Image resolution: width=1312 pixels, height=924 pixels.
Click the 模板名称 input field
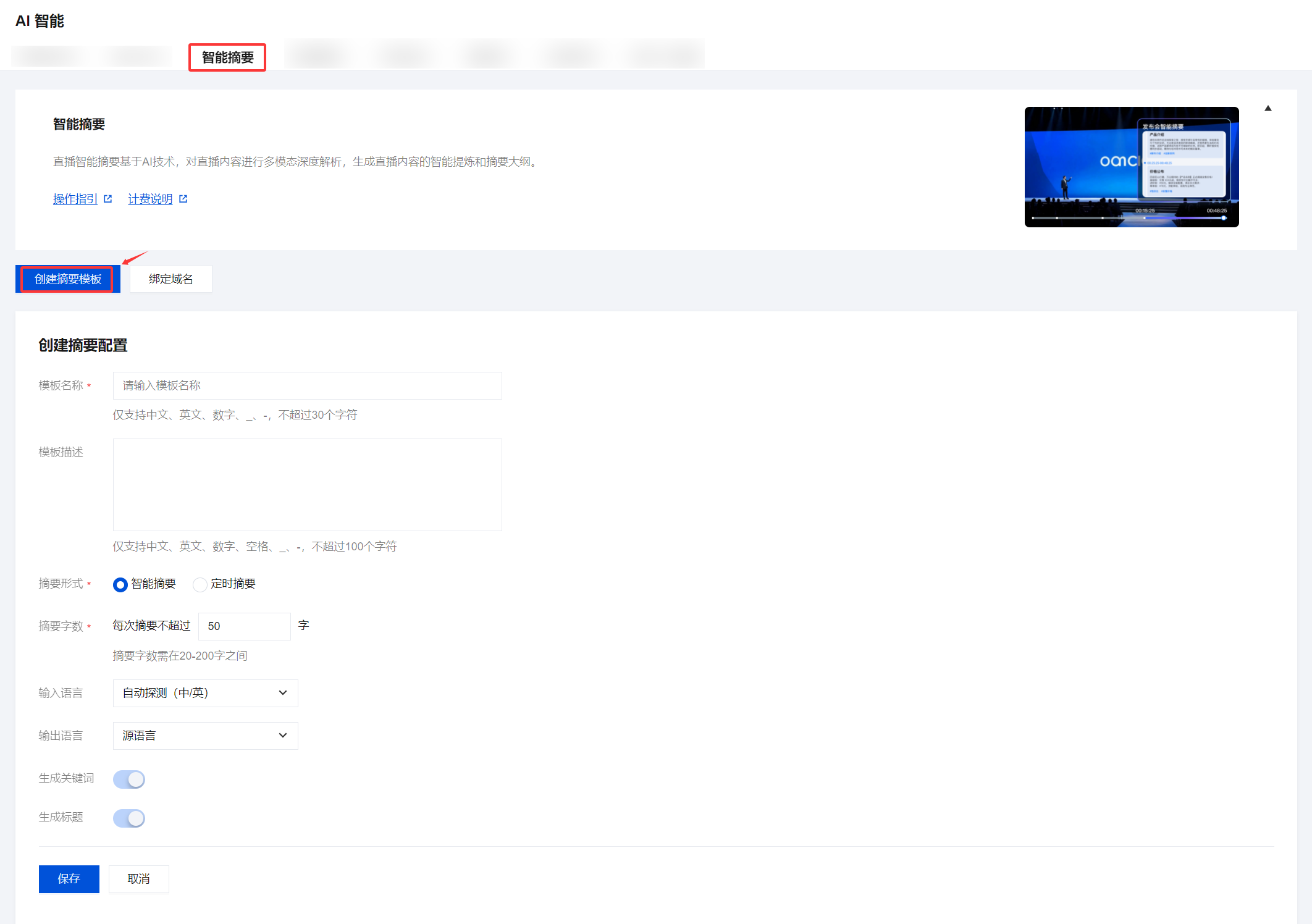pos(307,385)
